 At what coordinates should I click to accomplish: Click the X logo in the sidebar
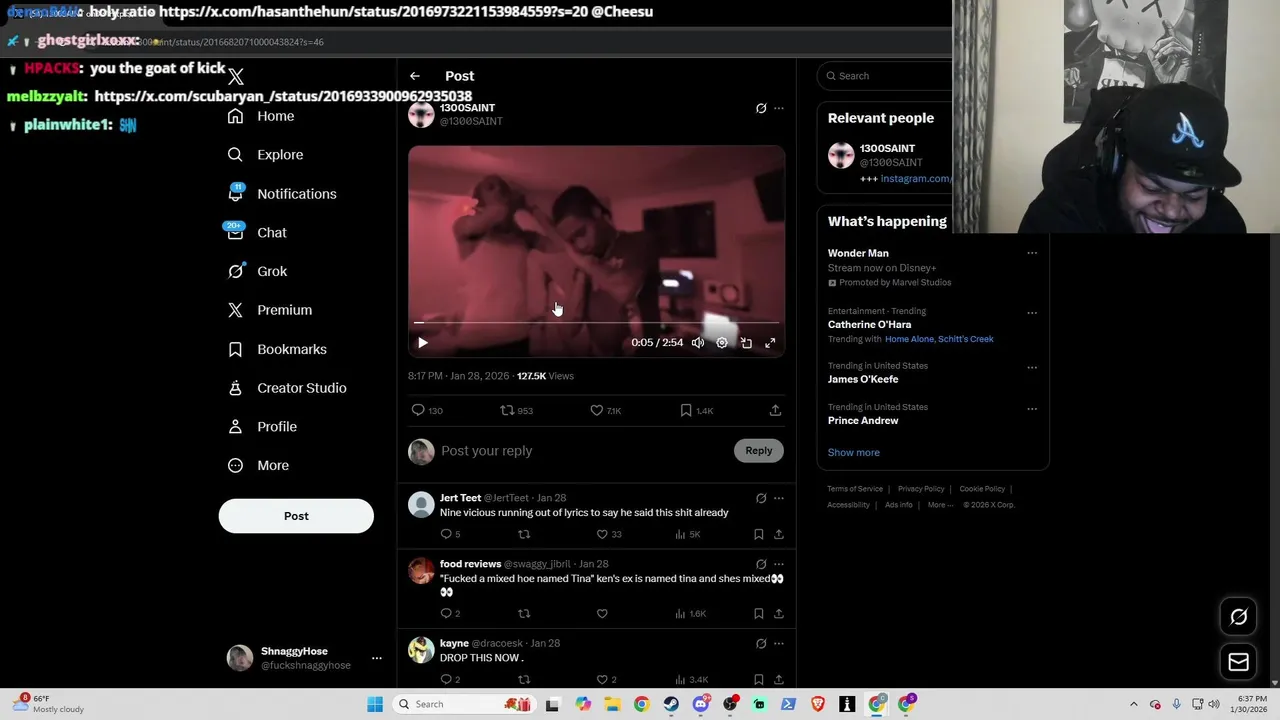[235, 77]
